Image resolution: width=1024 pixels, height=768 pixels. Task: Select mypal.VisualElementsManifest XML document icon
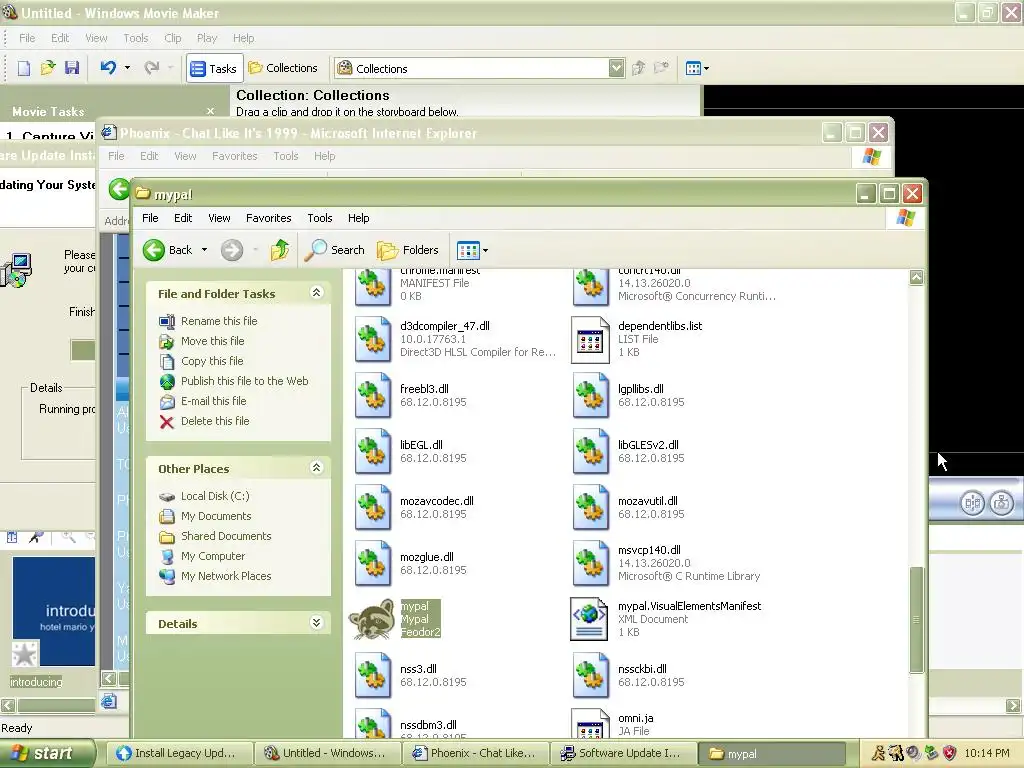590,618
